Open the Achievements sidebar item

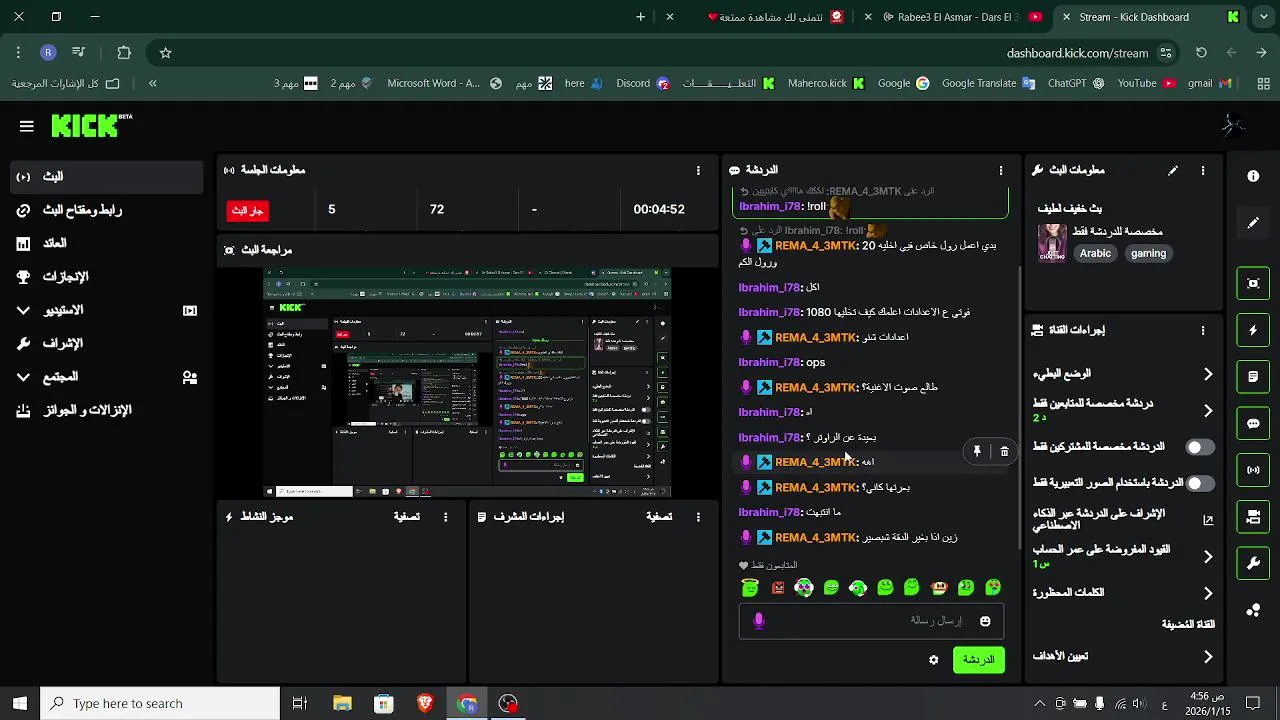pos(107,277)
